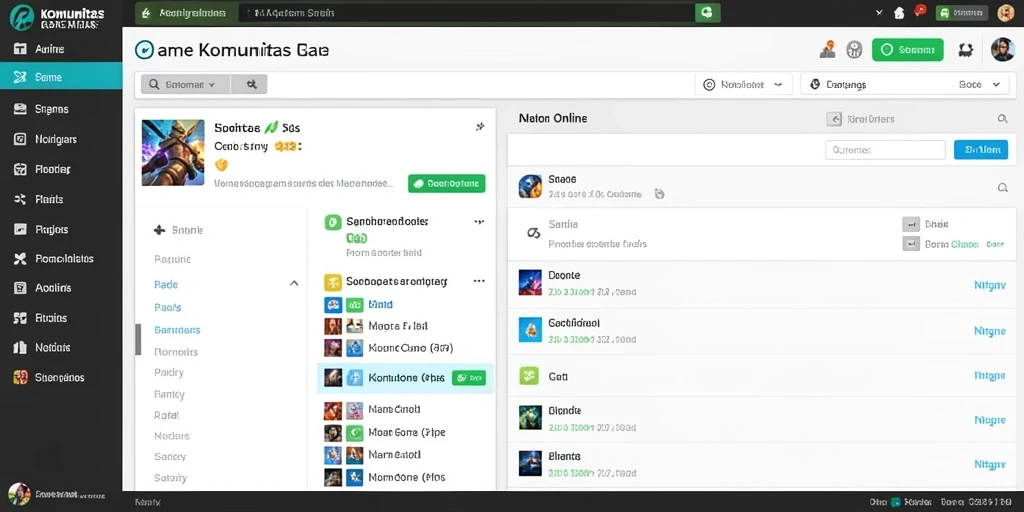Click the green button ending the address bar
1024x512 pixels.
pyautogui.click(x=707, y=13)
